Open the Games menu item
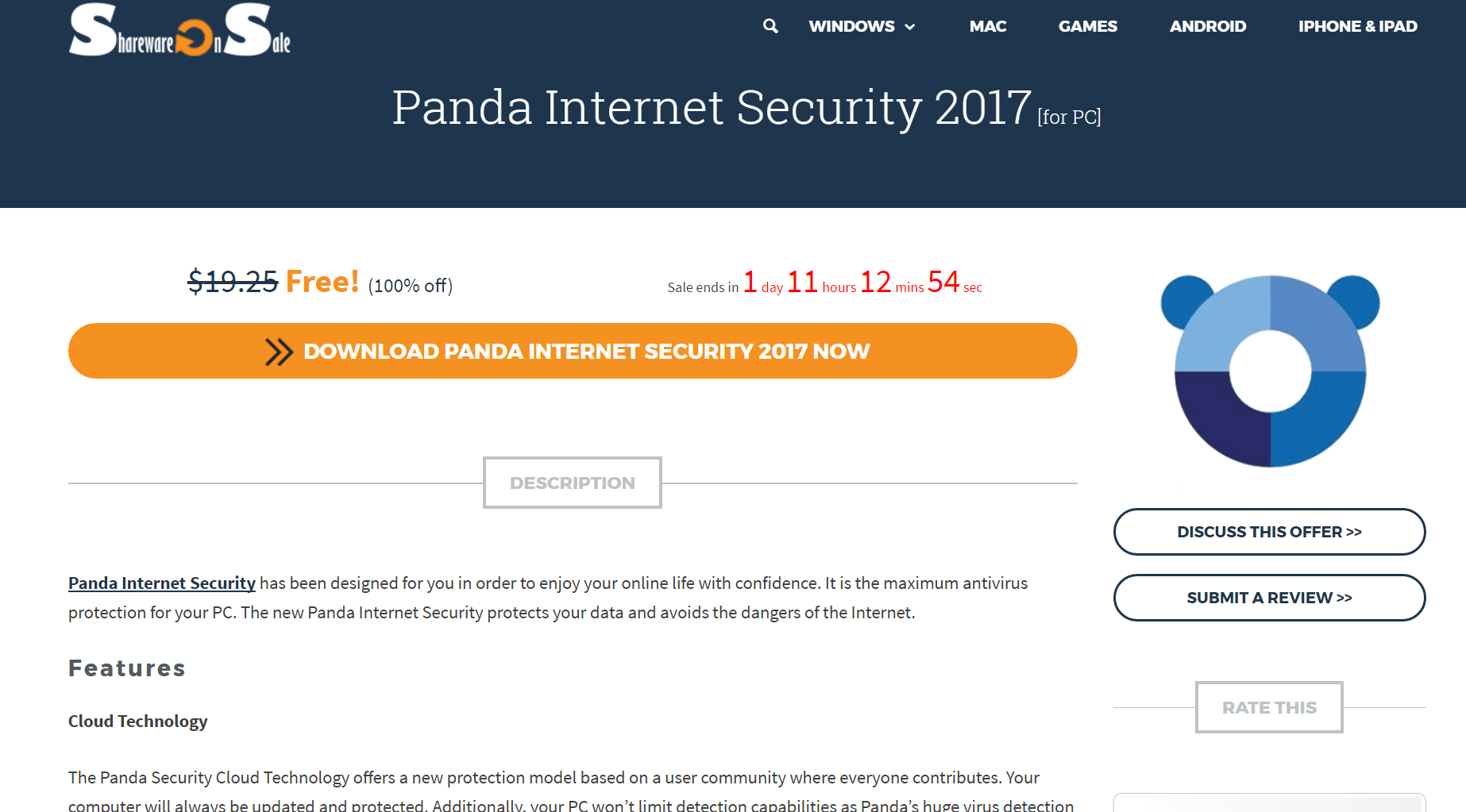 pyautogui.click(x=1087, y=26)
